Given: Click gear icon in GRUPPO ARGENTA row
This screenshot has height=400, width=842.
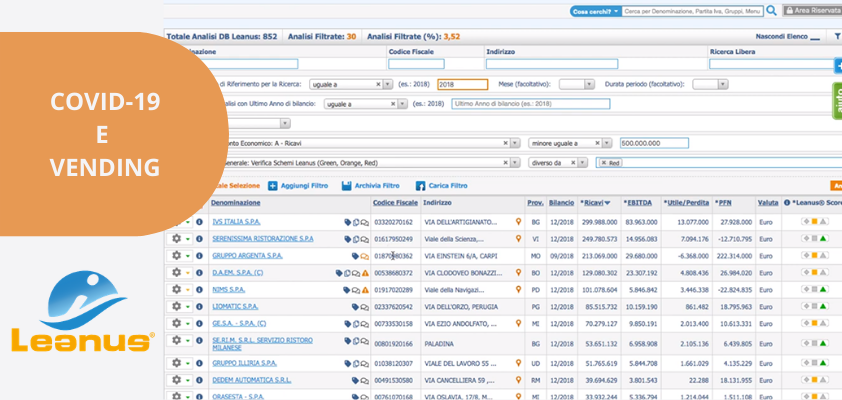Looking at the screenshot, I should click(176, 256).
